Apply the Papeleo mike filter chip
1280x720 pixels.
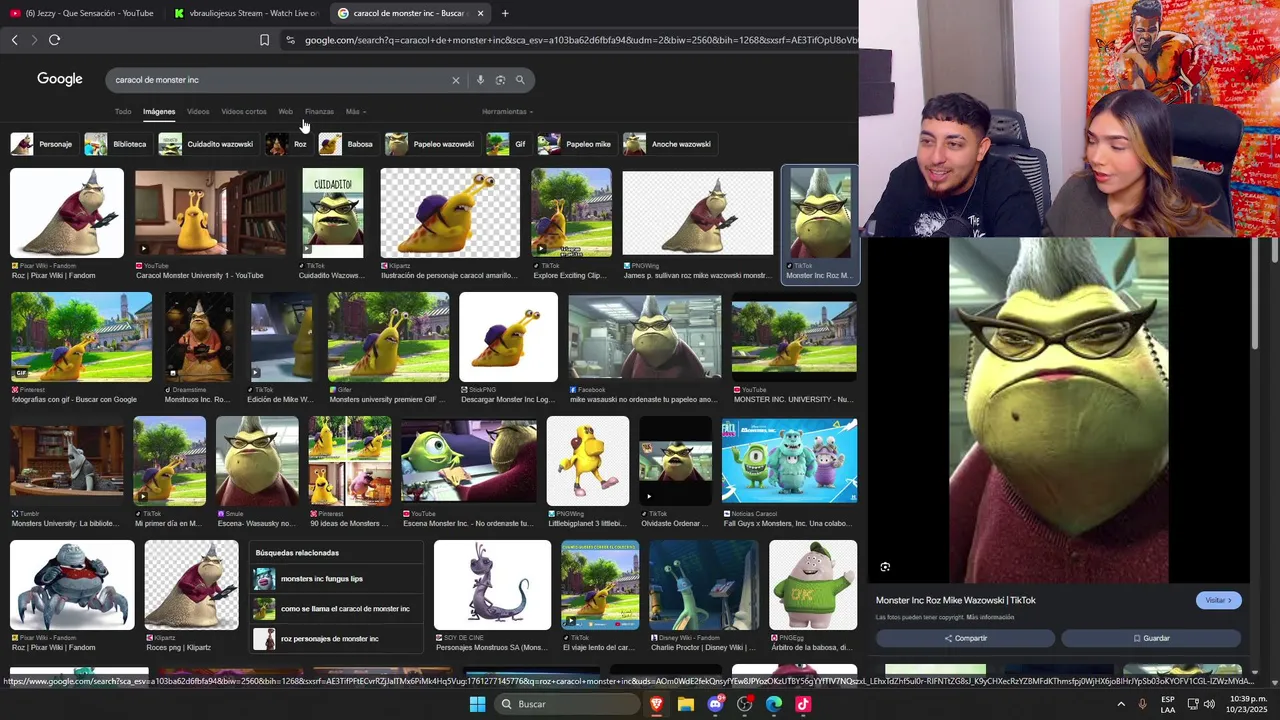576,144
